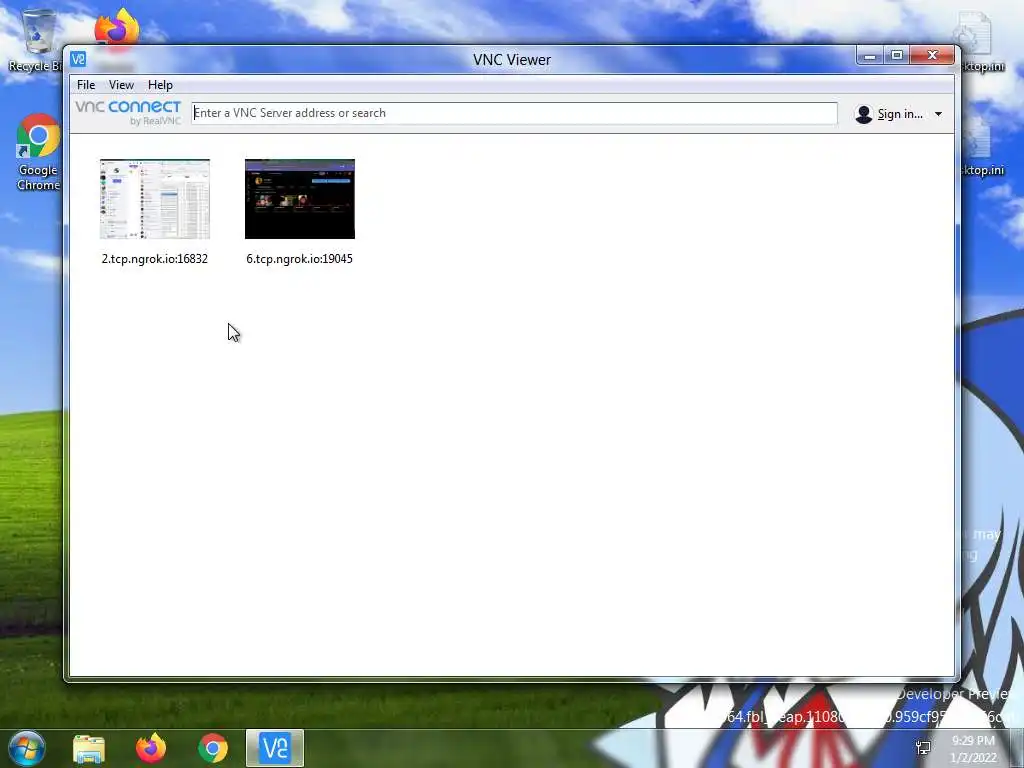1024x768 pixels.
Task: Launch Google Chrome from the taskbar
Action: pyautogui.click(x=213, y=748)
